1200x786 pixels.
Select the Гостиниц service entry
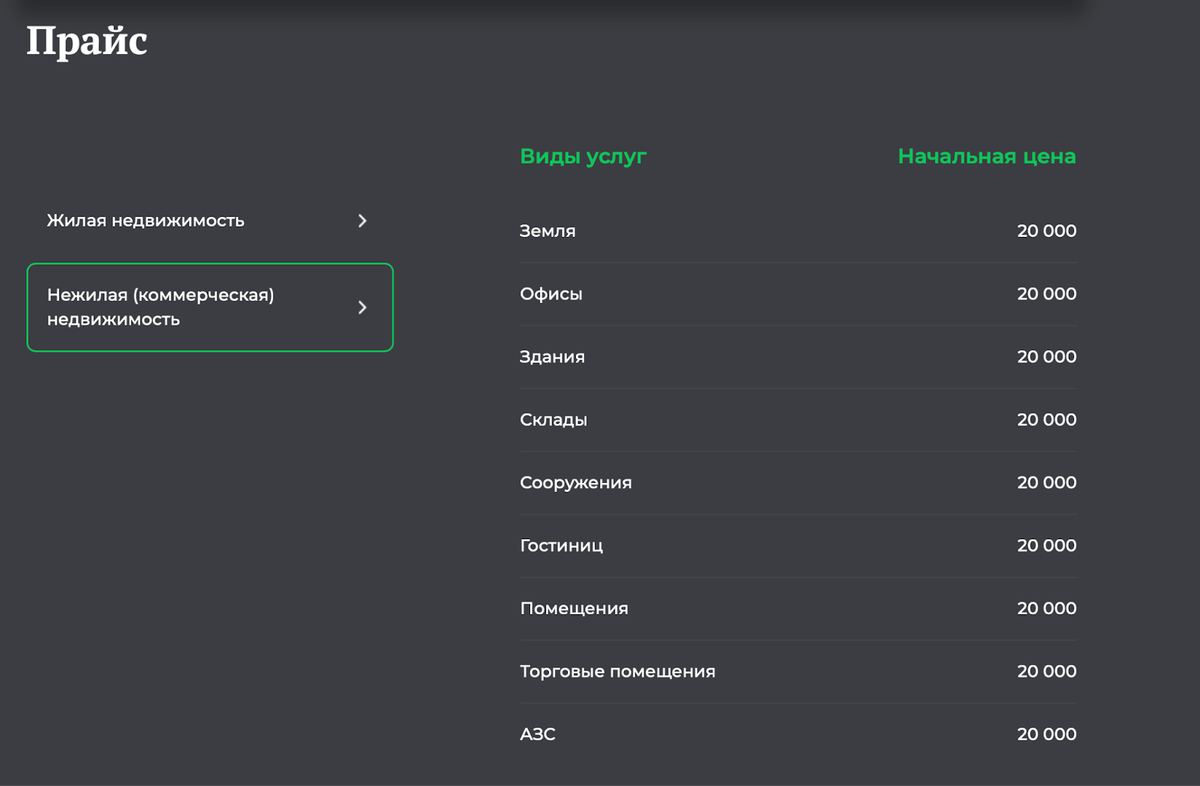point(561,546)
